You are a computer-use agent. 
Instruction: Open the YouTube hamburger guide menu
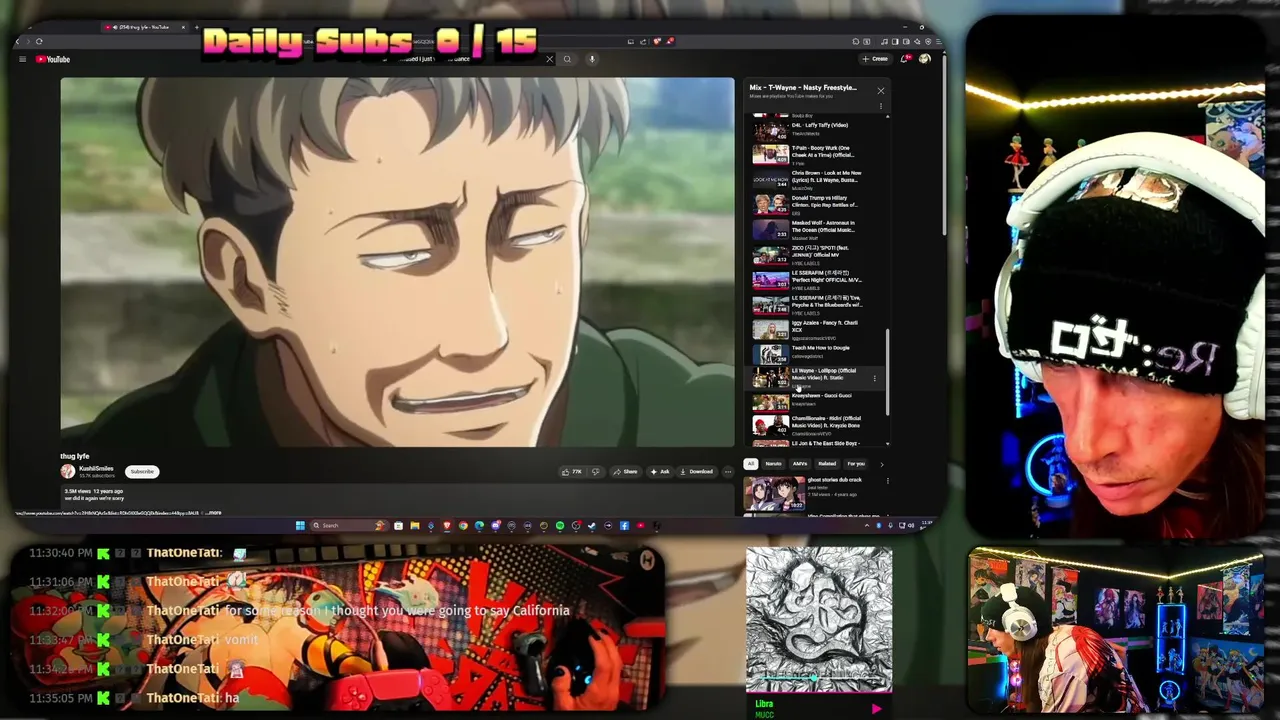coord(22,59)
